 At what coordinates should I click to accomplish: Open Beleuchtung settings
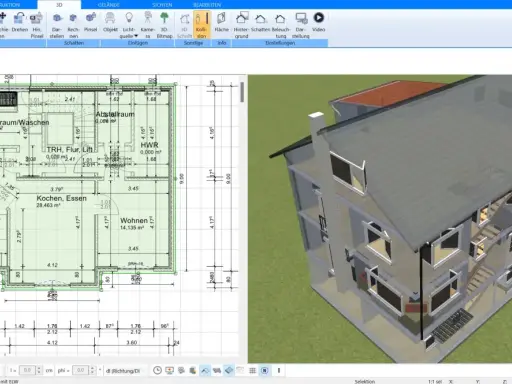(281, 25)
